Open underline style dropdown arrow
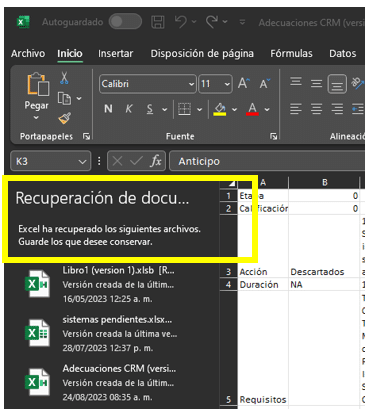 coord(165,109)
